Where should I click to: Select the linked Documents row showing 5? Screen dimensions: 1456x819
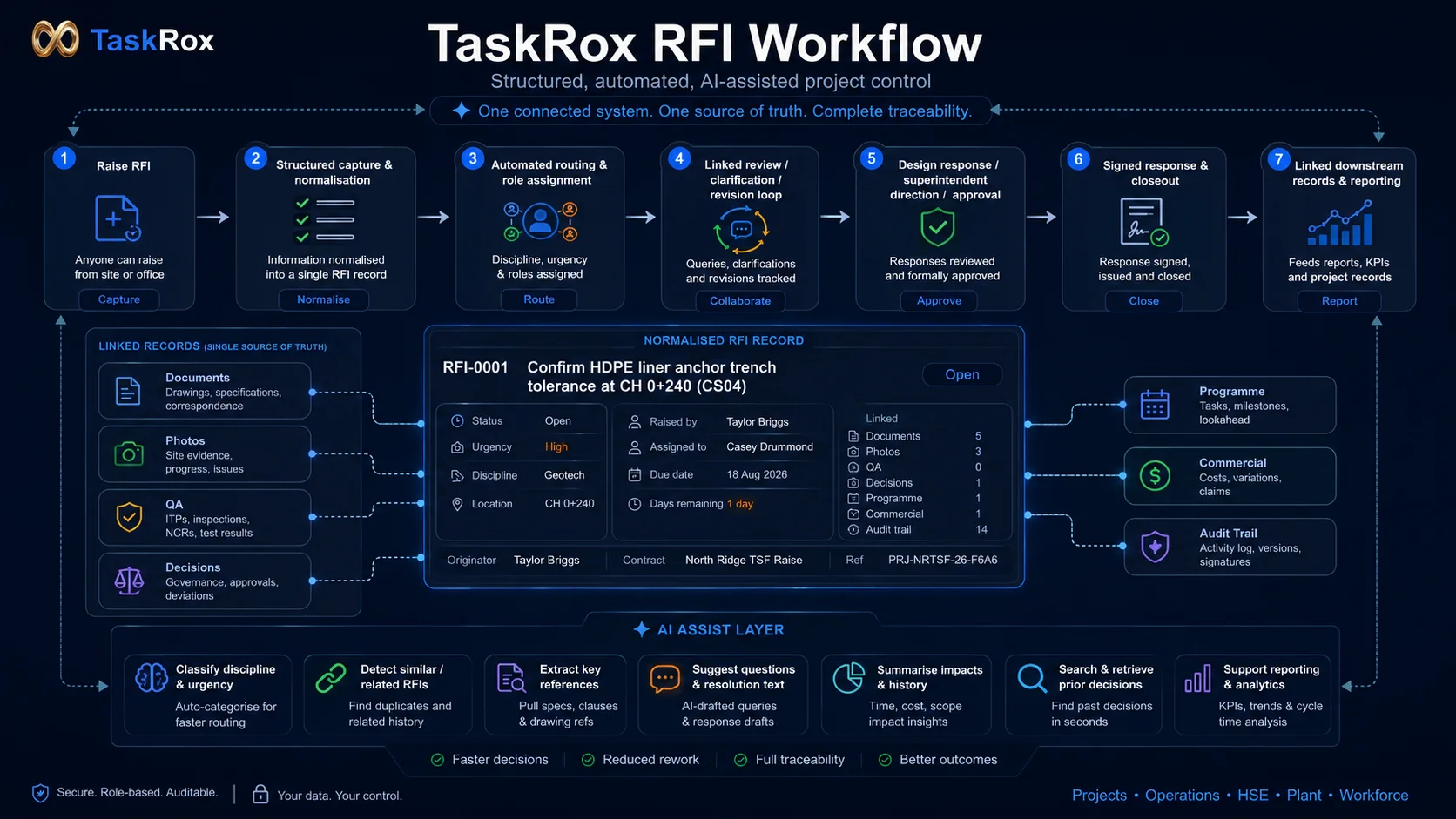click(x=914, y=436)
